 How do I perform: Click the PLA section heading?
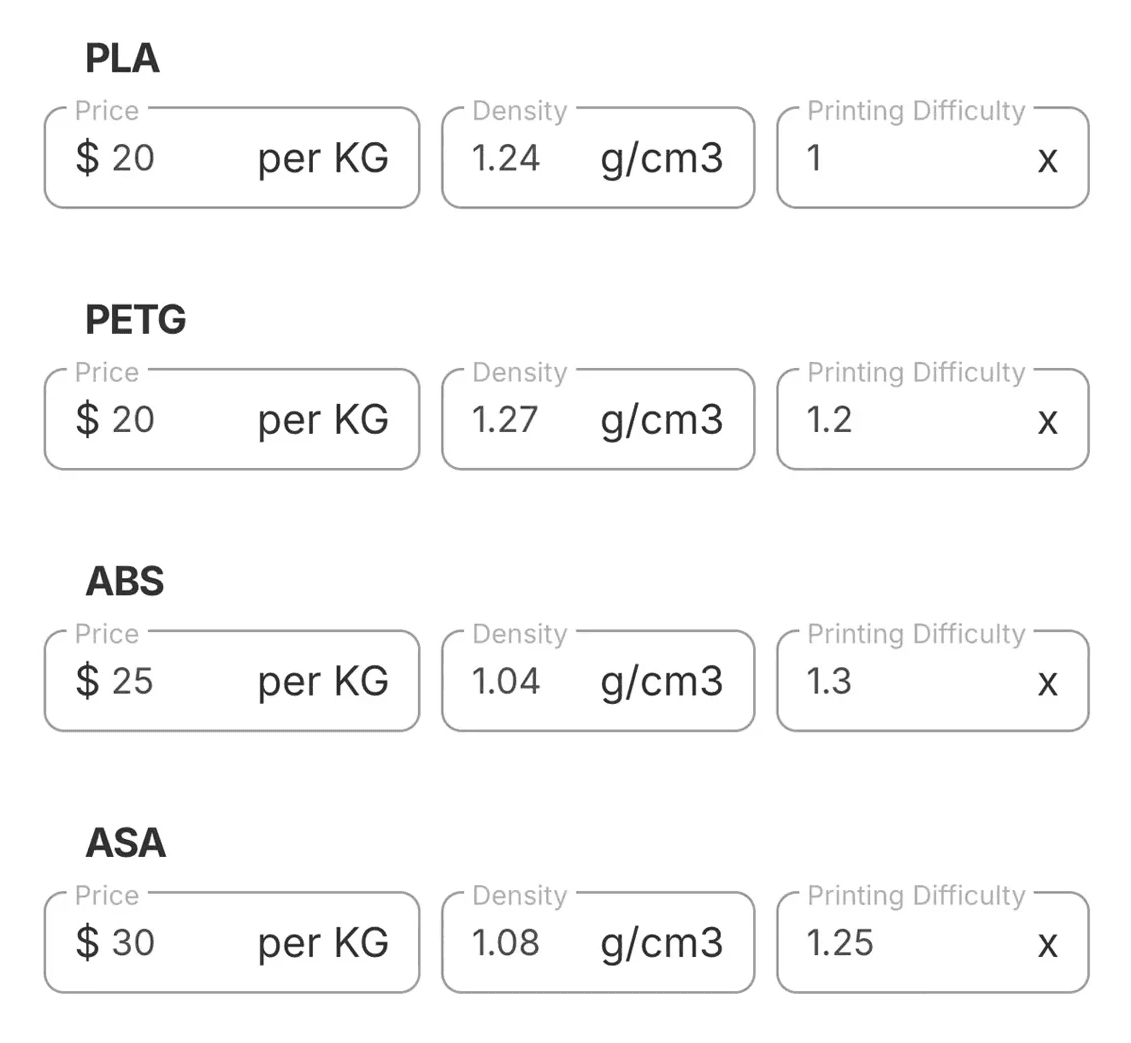(x=122, y=60)
